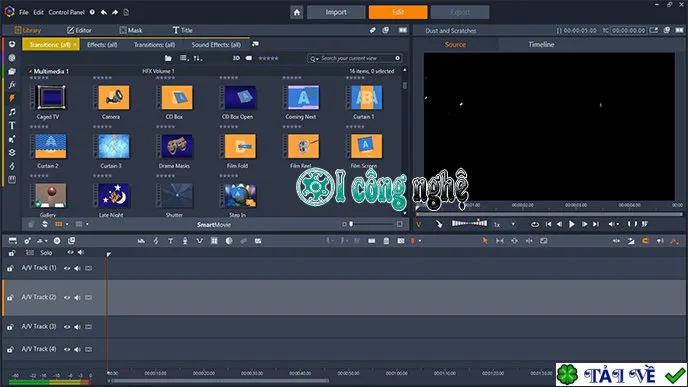Open the fx effects category in sidebar

pos(12,85)
